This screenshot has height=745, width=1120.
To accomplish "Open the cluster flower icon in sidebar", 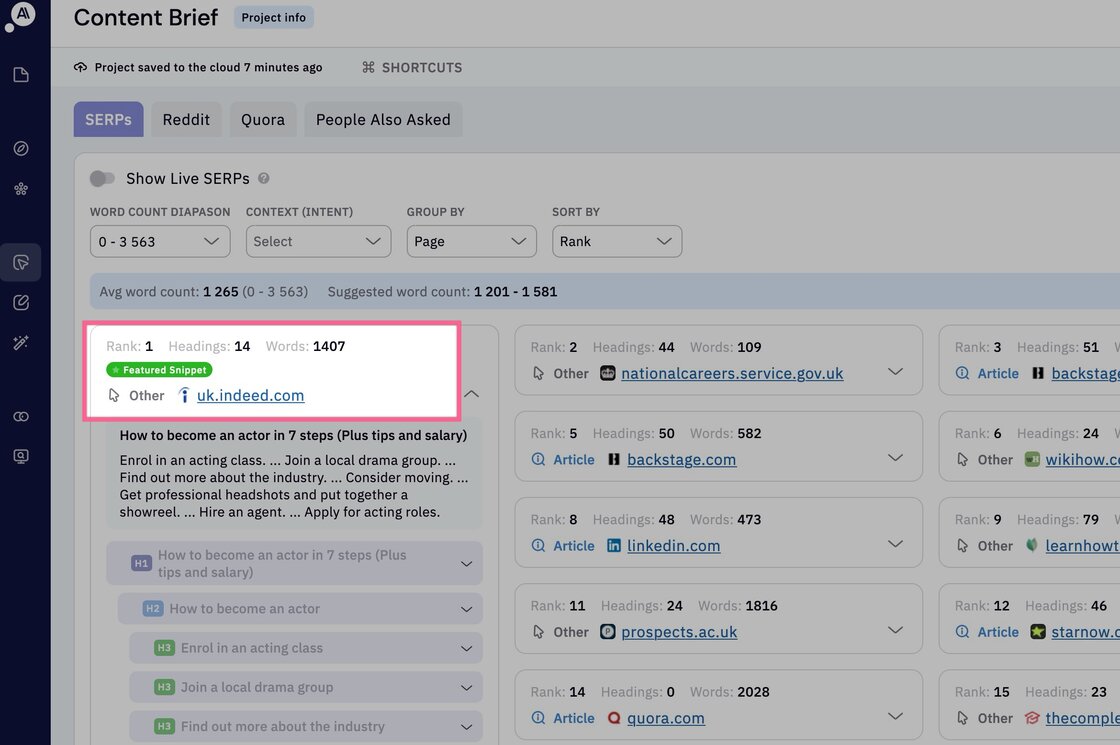I will 21,189.
